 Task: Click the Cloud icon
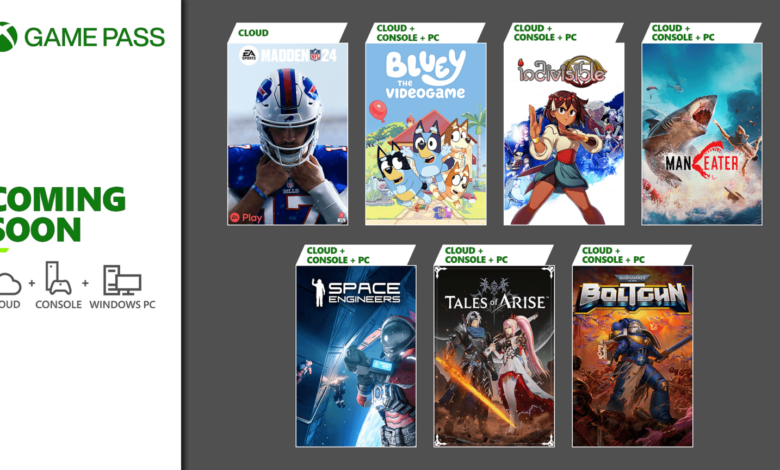[x=9, y=283]
